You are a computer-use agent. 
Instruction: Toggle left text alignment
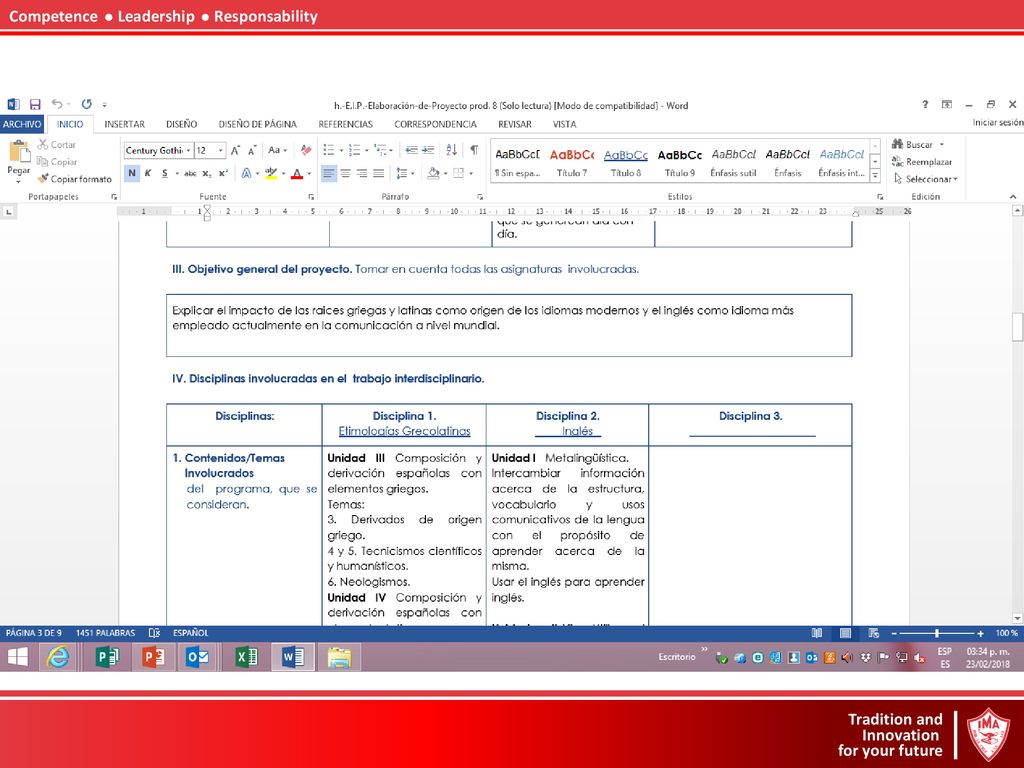pyautogui.click(x=328, y=173)
